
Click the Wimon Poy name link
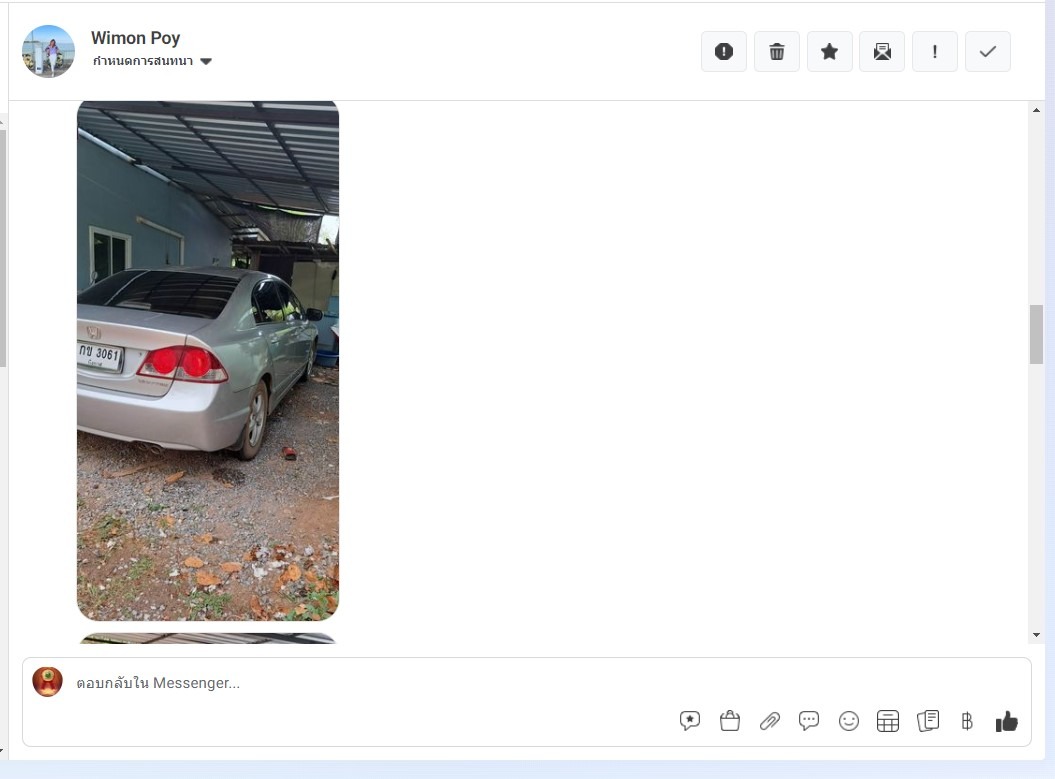pyautogui.click(x=135, y=38)
